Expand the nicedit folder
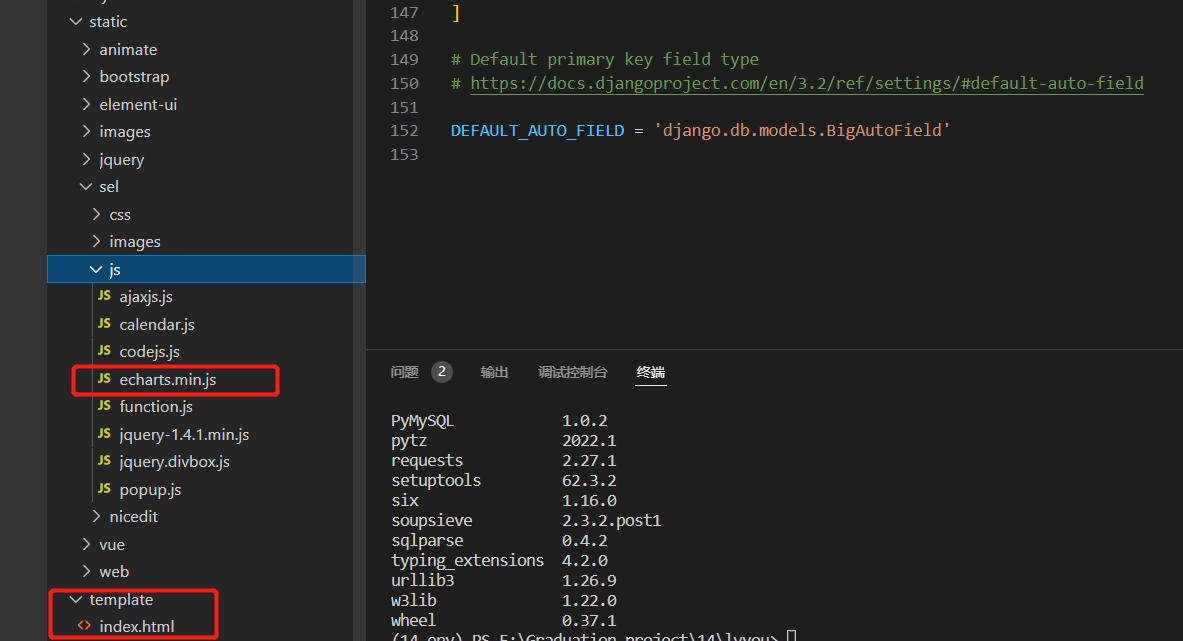 [96, 517]
